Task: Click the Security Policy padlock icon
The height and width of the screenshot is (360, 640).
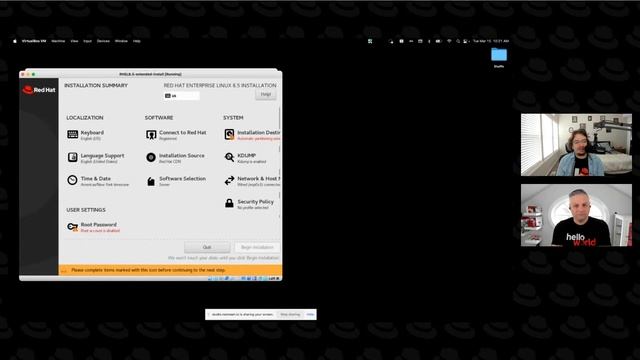Action: click(x=229, y=203)
